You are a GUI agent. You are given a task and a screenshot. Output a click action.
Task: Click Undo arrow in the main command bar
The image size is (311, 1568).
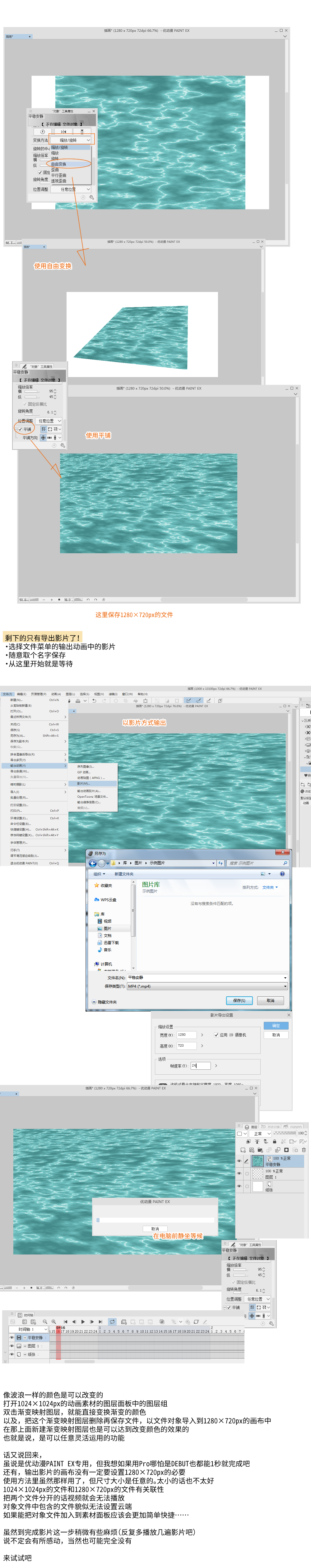(94, 700)
